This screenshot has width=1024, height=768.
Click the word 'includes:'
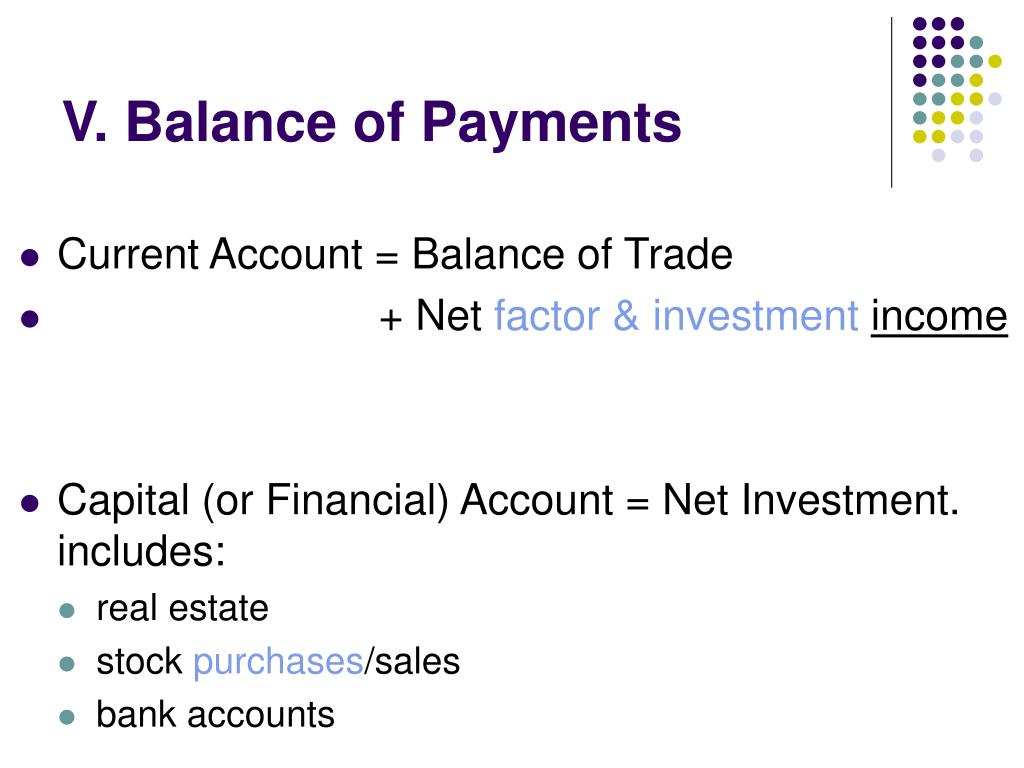(x=142, y=551)
